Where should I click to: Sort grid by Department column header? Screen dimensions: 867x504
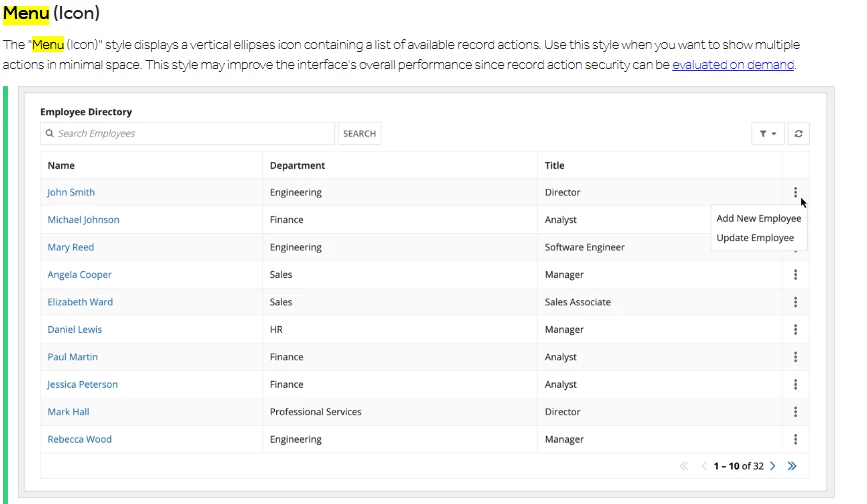pos(297,165)
